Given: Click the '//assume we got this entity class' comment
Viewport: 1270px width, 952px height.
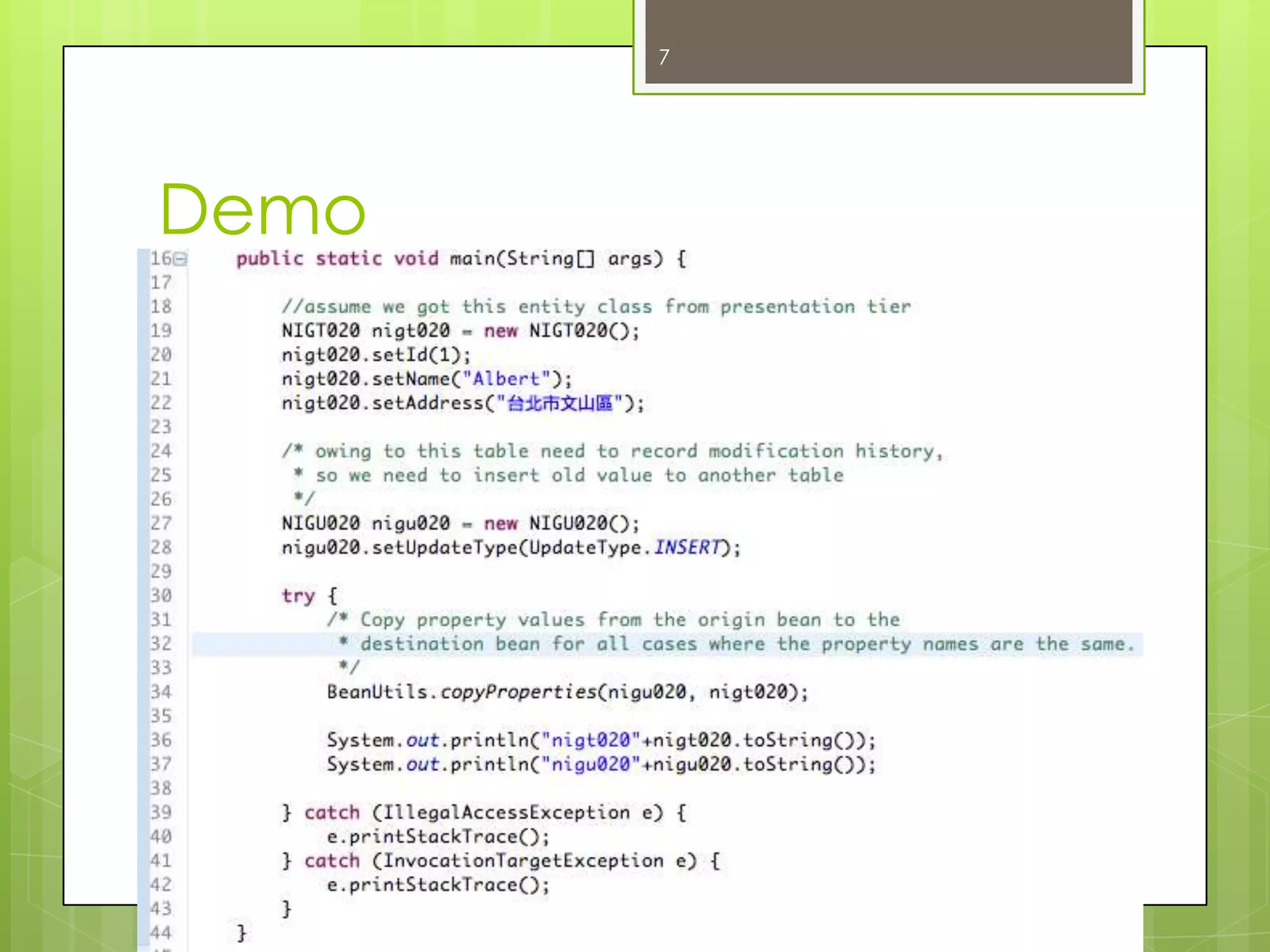Looking at the screenshot, I should tap(596, 307).
